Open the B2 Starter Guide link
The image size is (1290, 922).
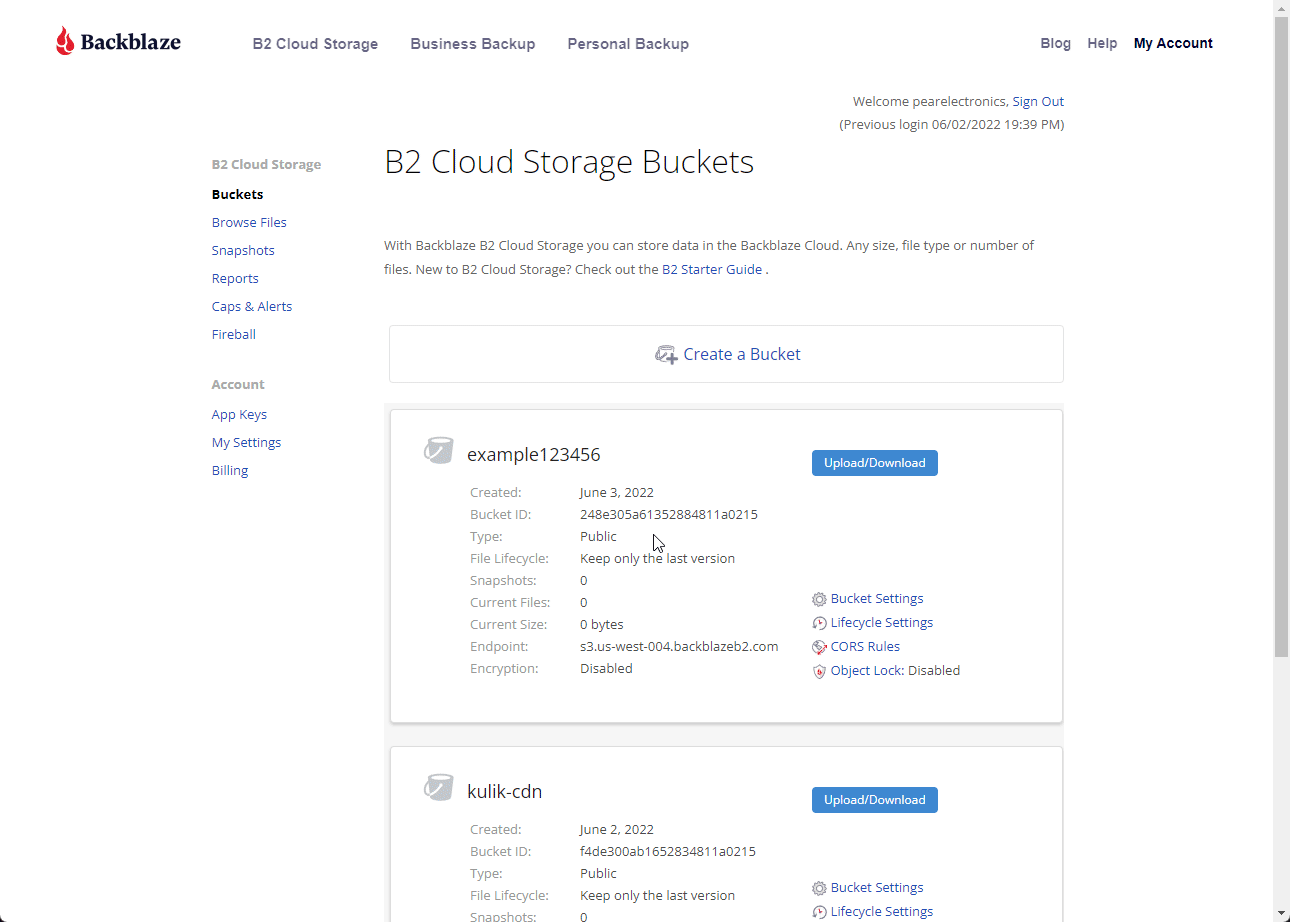pos(712,269)
